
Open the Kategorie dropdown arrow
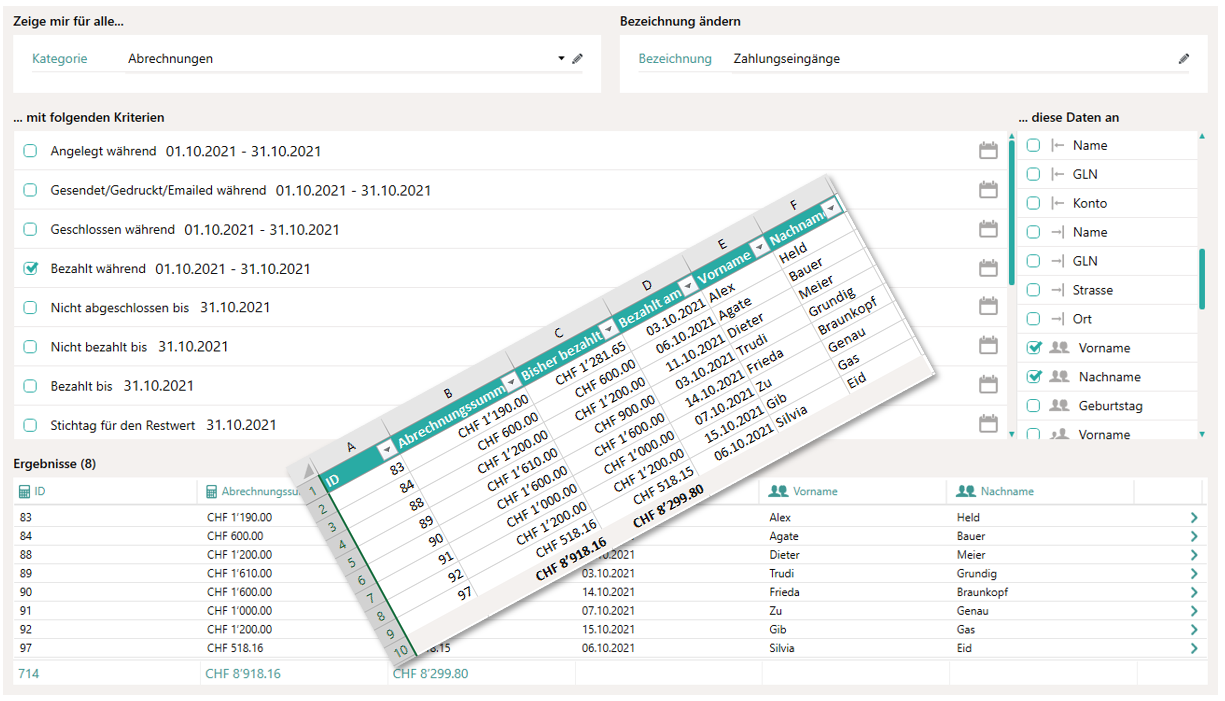(x=561, y=59)
